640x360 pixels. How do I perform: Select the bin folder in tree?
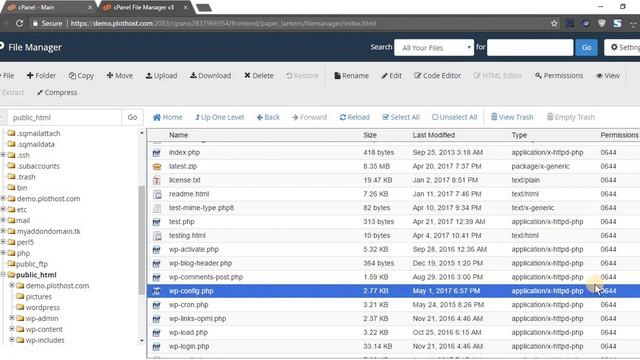[x=22, y=188]
